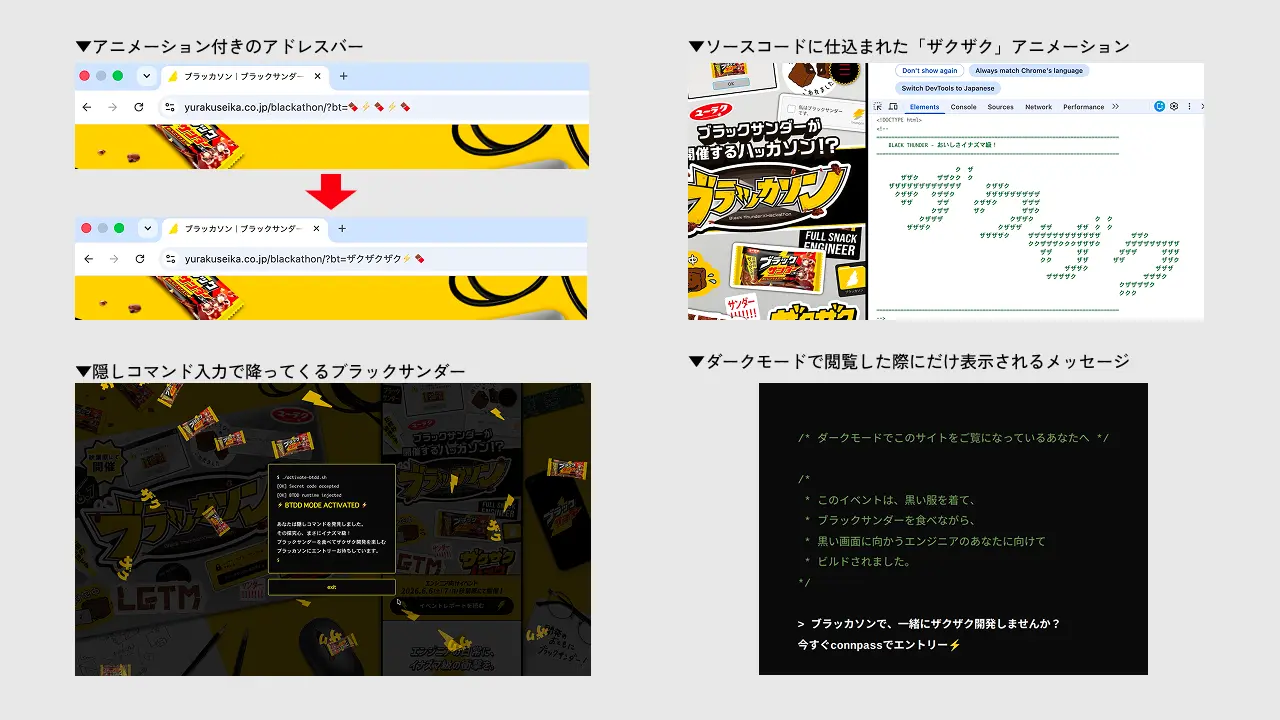Open DevTools settings gear

[1174, 106]
